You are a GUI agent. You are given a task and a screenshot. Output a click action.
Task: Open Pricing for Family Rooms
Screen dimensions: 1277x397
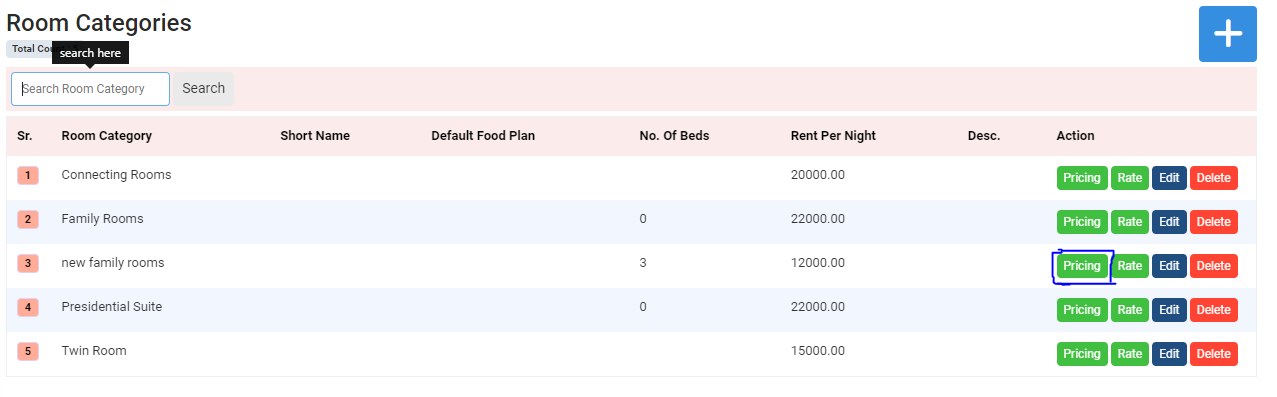tap(1082, 222)
